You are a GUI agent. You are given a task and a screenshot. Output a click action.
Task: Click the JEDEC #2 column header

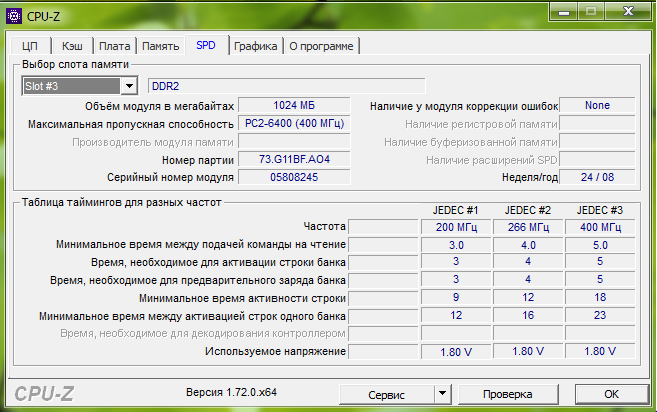pyautogui.click(x=528, y=210)
